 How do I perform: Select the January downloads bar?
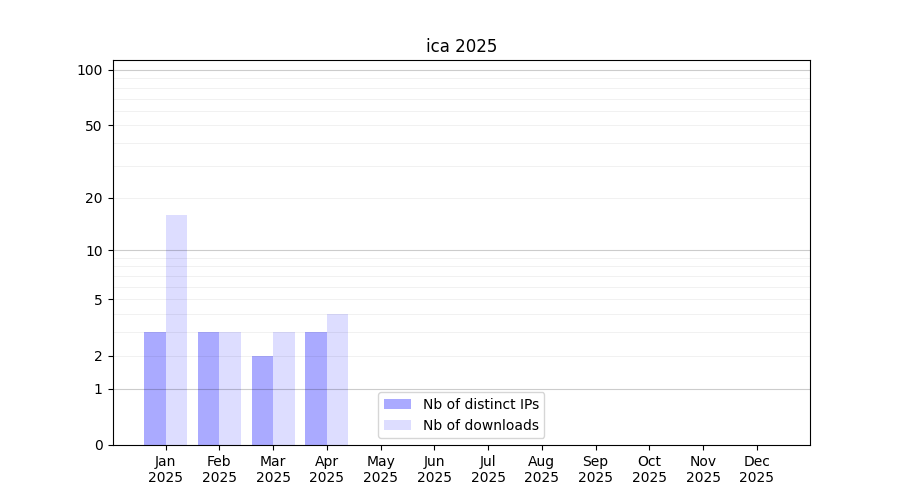click(176, 330)
